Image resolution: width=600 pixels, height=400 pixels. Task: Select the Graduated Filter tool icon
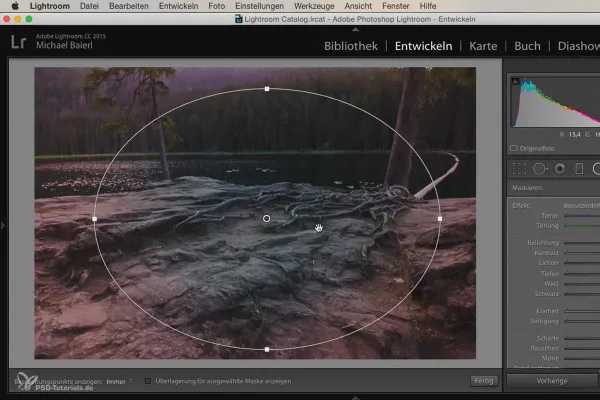(579, 168)
